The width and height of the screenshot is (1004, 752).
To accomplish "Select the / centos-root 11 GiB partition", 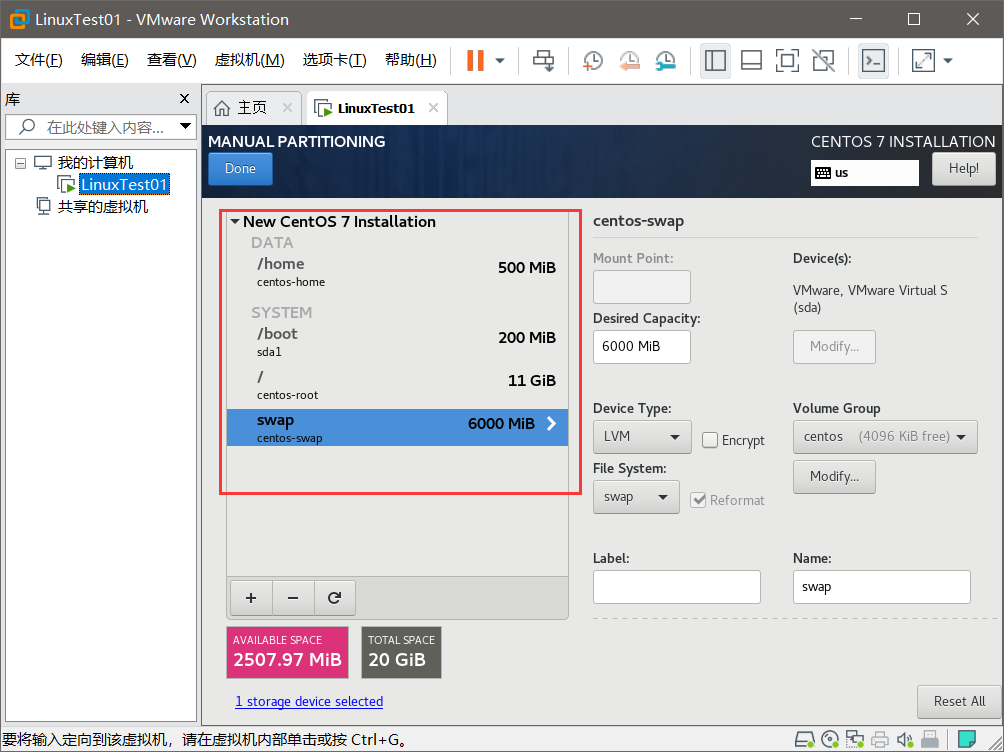I will point(397,385).
